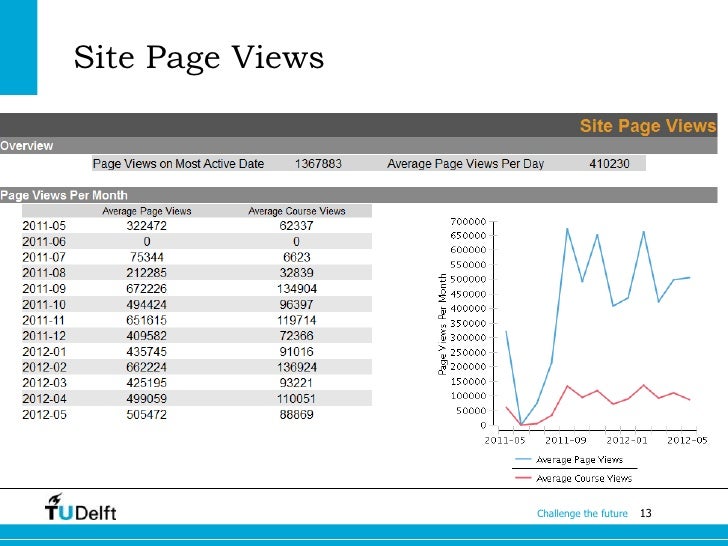728x546 pixels.
Task: Click the 410230 average per day value
Action: coord(609,164)
